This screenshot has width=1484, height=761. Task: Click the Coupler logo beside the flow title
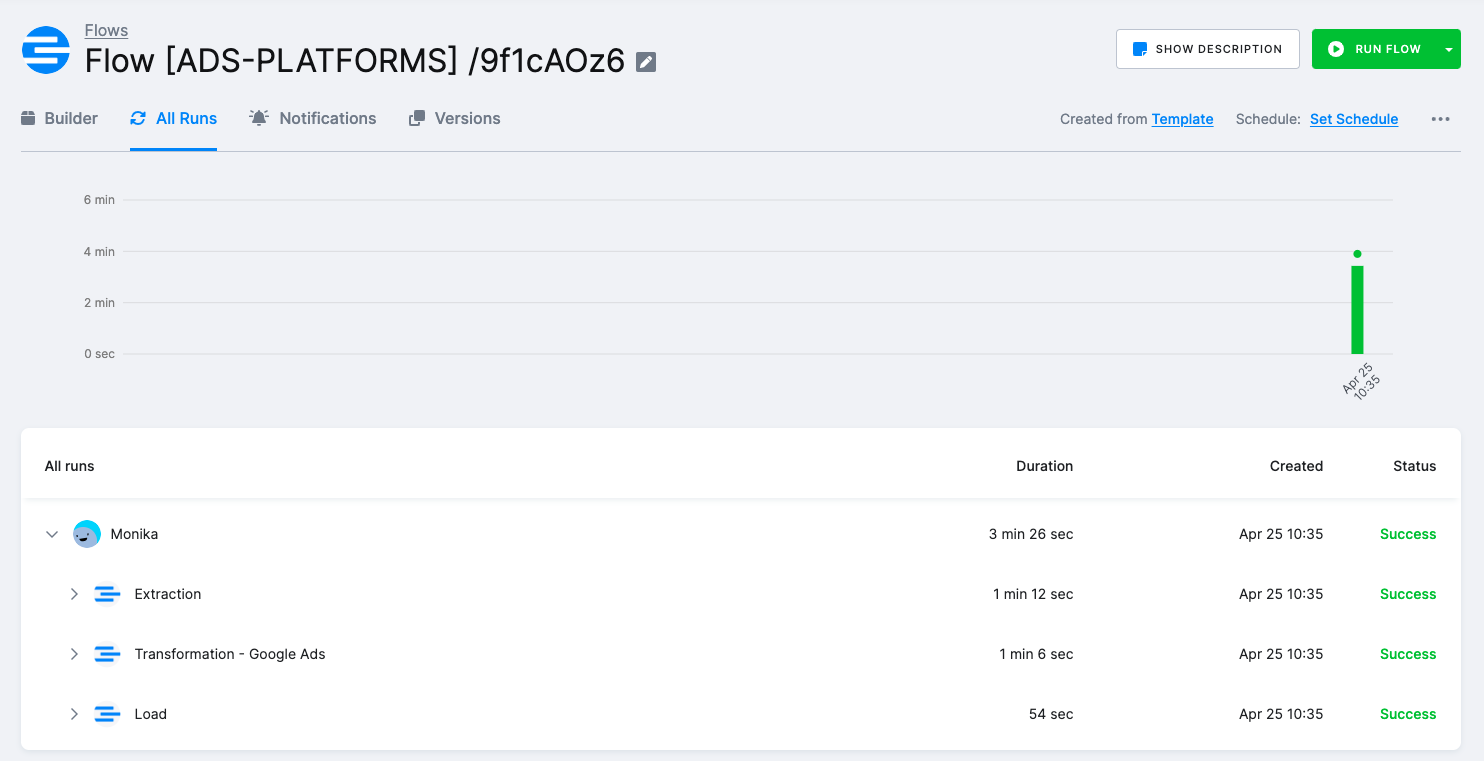(44, 48)
